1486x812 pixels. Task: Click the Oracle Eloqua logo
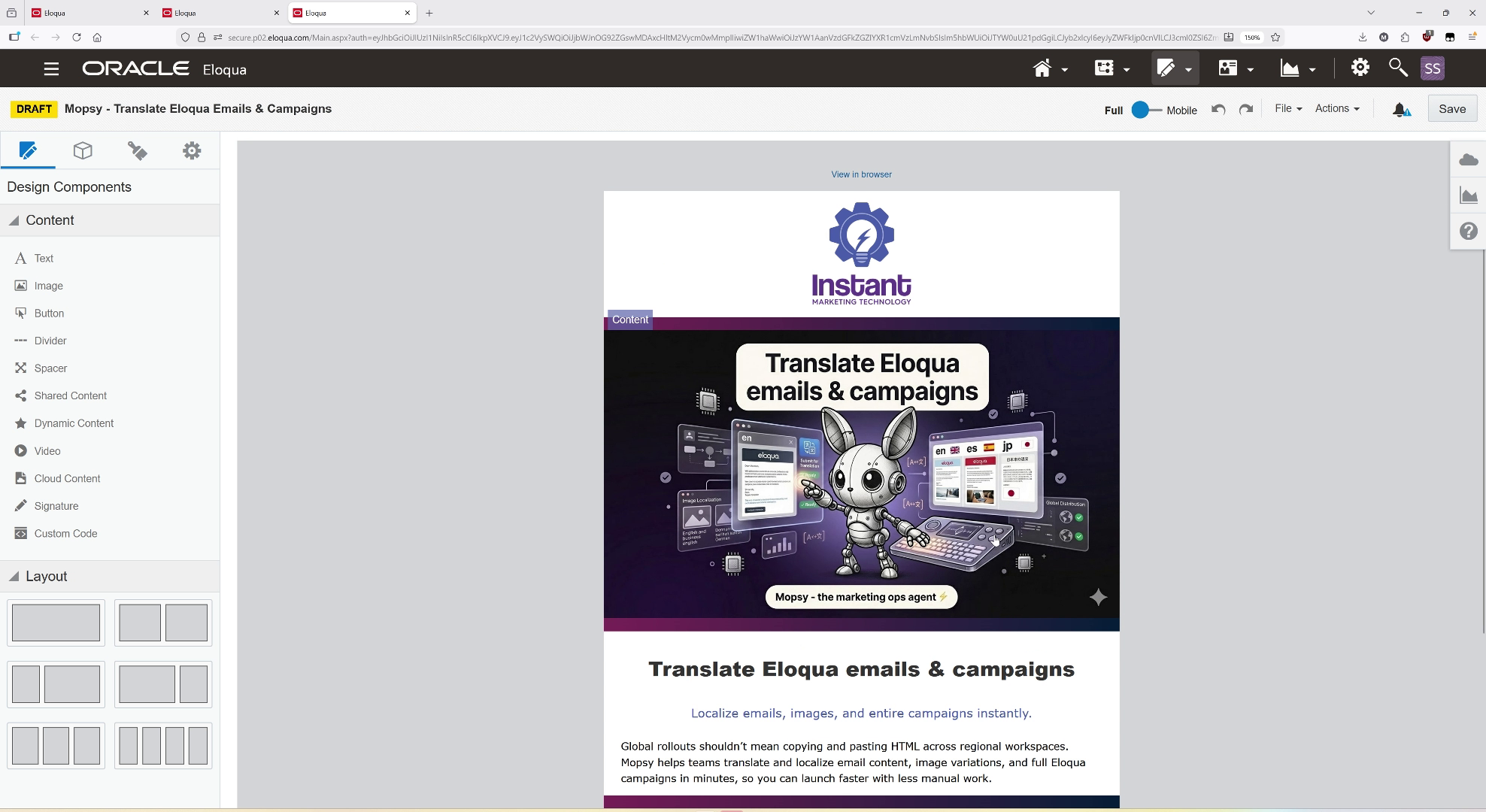coord(164,69)
